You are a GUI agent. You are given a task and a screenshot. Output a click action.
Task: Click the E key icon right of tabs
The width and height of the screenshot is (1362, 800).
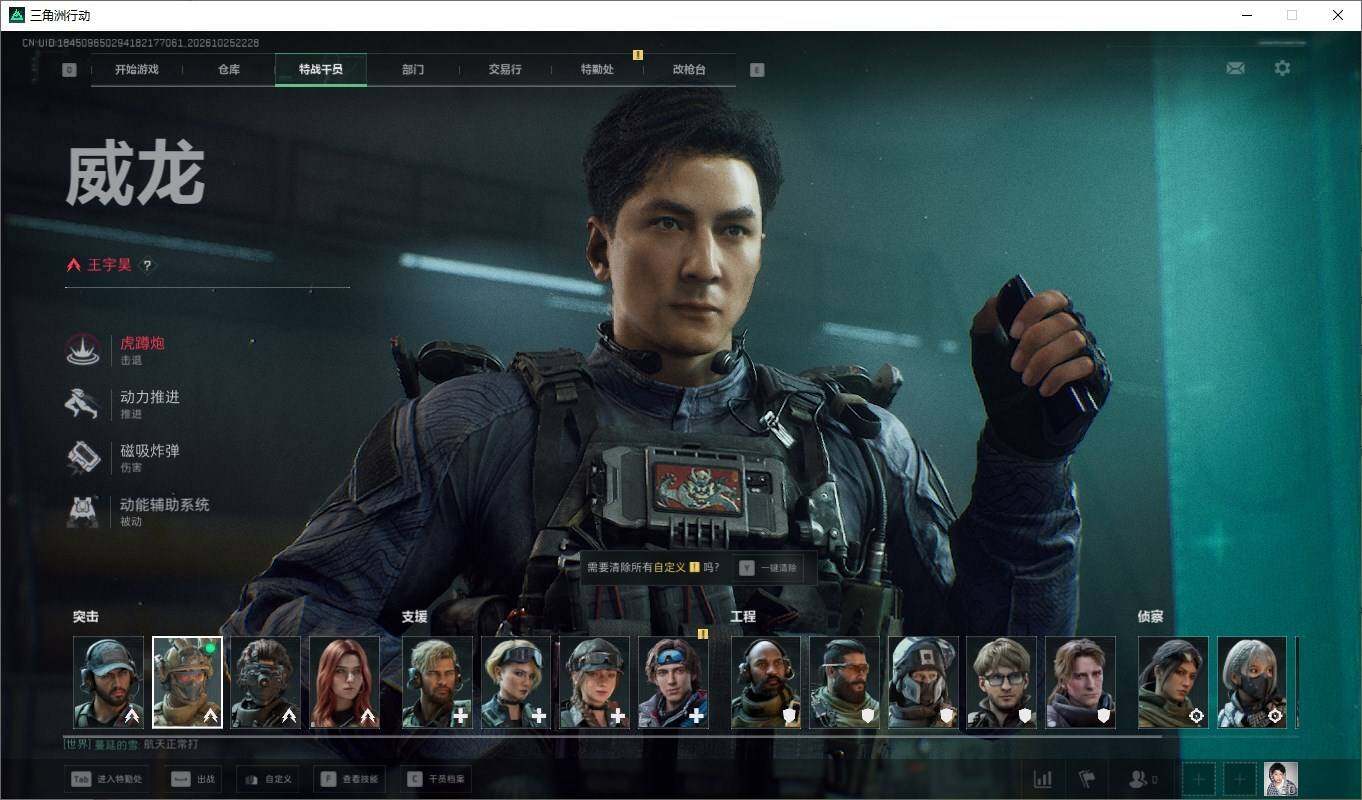[x=757, y=70]
